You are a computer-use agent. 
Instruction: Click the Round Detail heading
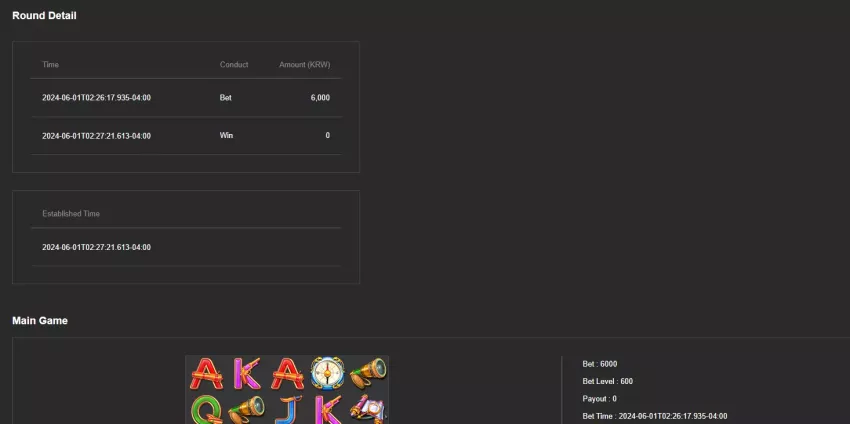(44, 16)
